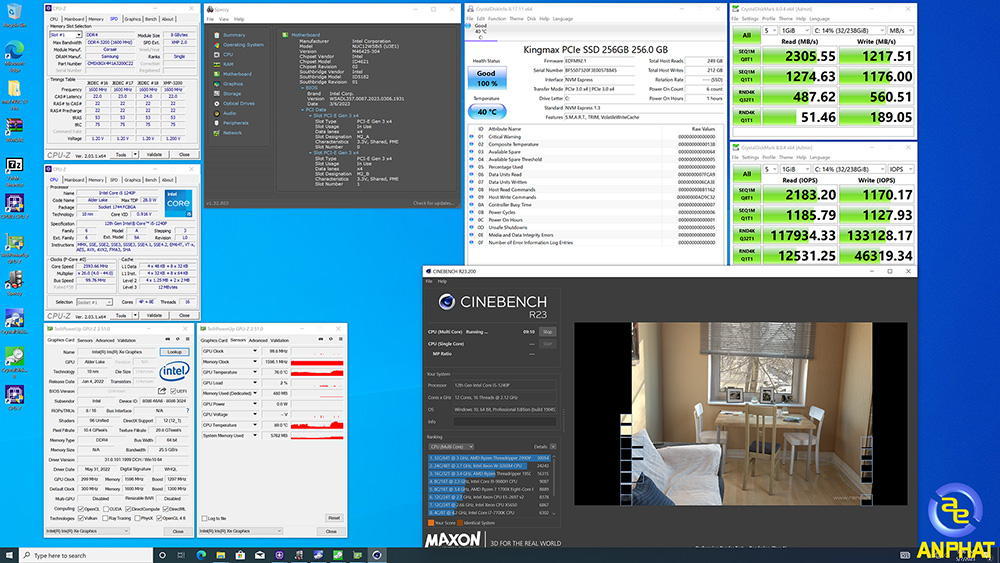The image size is (1000, 563).
Task: Open test size 1GiB dropdown in top CrystalDiskMark
Action: [x=795, y=30]
